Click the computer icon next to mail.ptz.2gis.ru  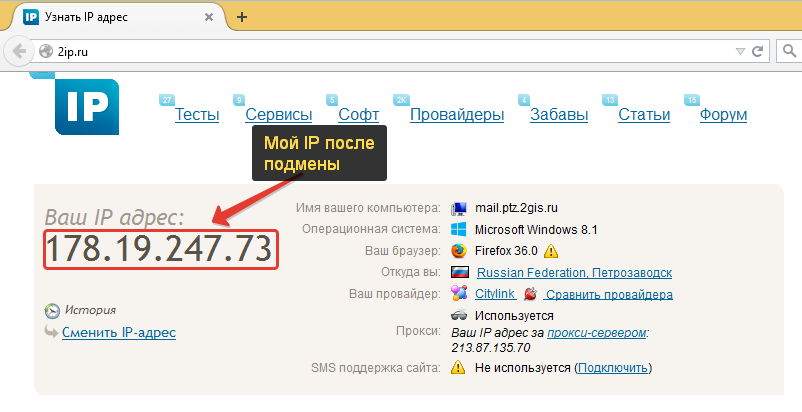pos(459,209)
